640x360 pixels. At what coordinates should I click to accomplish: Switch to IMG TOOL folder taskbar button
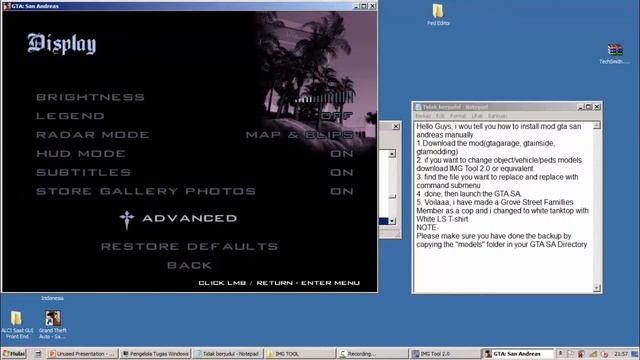(300, 354)
